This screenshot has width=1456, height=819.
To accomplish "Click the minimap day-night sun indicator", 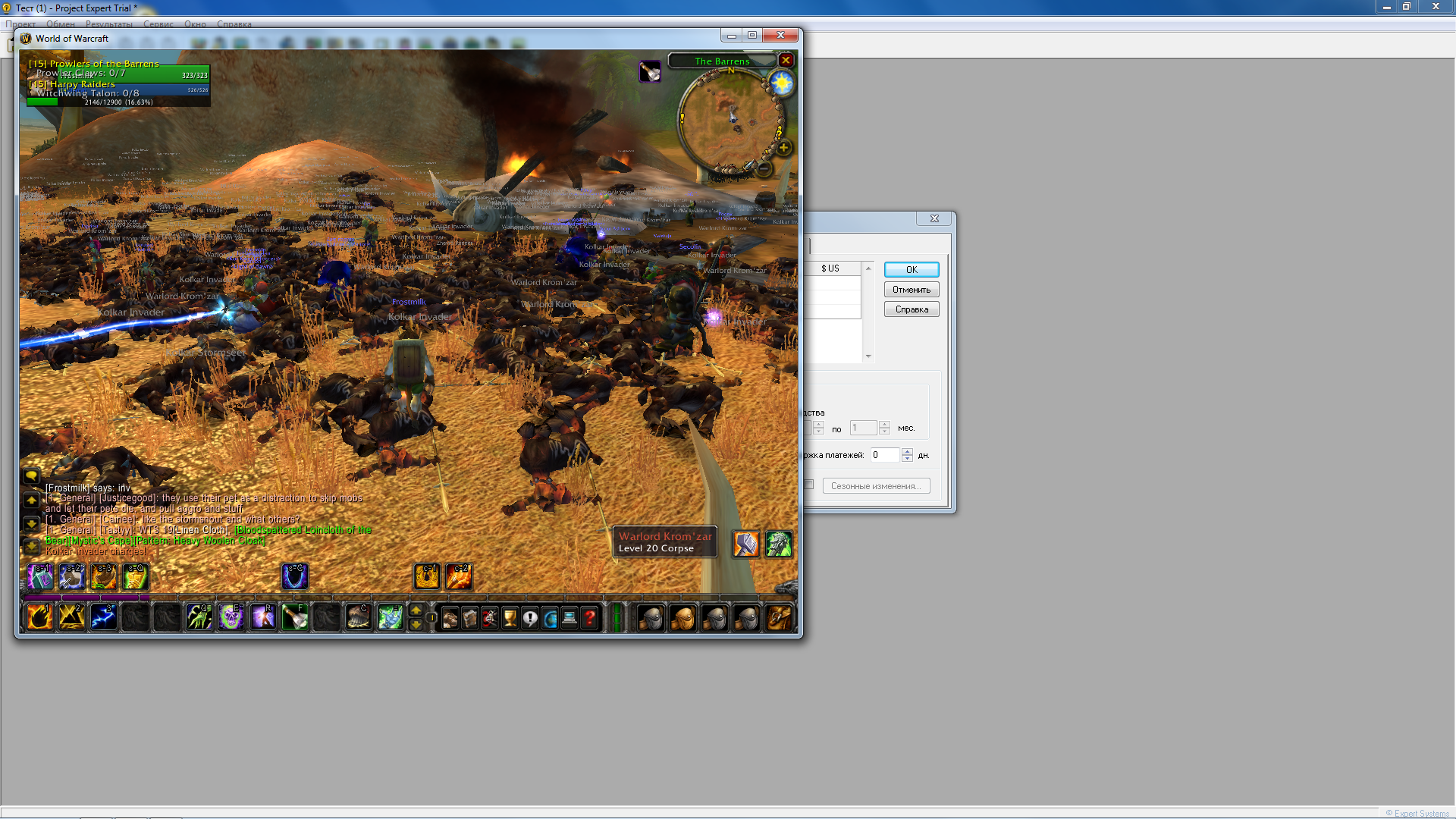I will 781,83.
